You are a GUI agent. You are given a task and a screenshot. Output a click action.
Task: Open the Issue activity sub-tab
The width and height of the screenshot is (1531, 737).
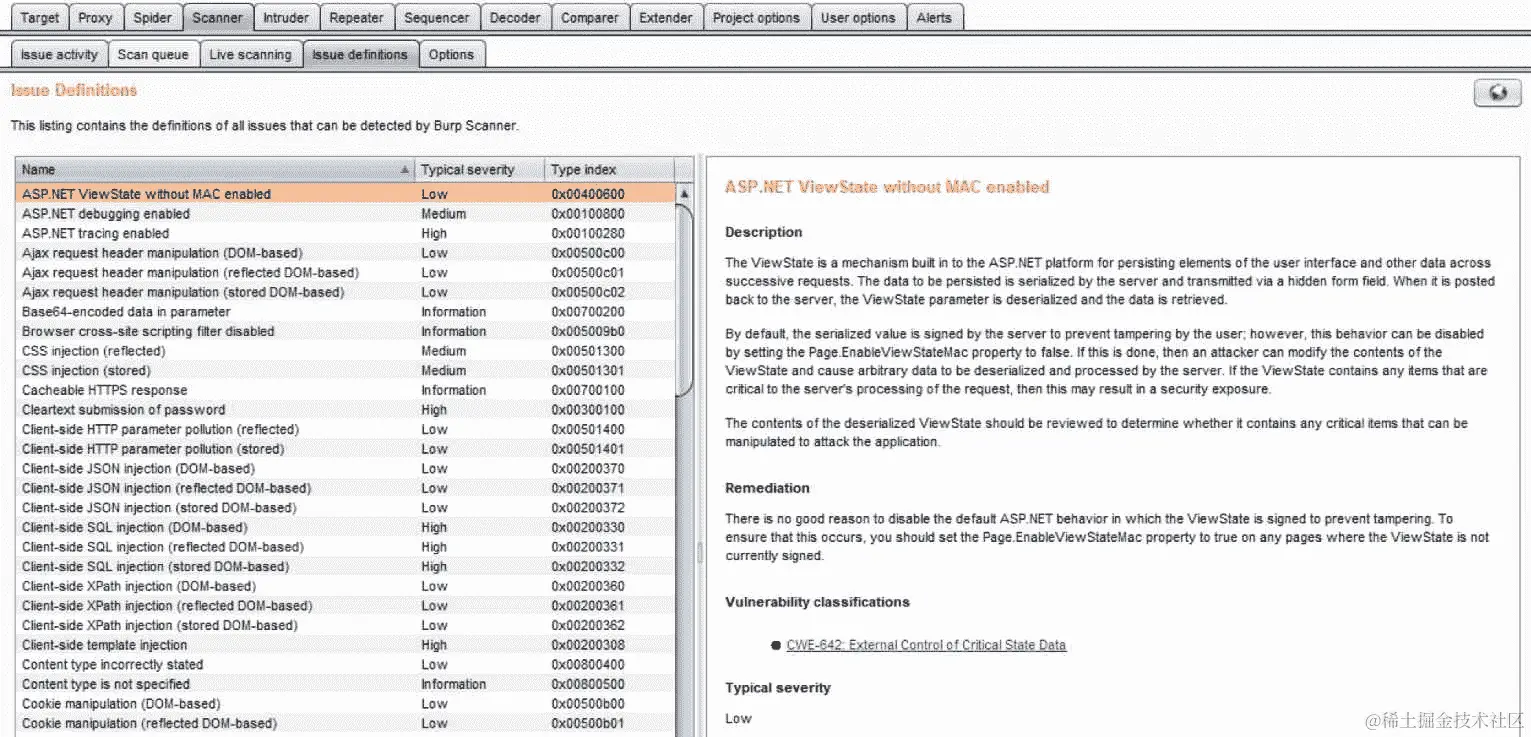[59, 55]
